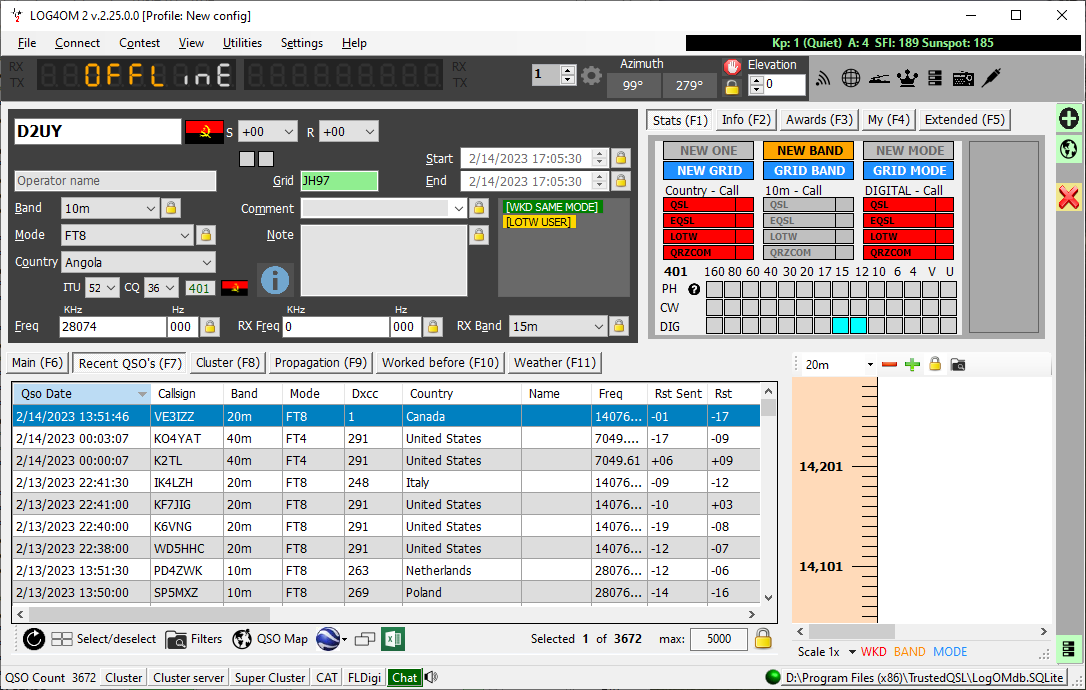Image resolution: width=1086 pixels, height=690 pixels.
Task: Toggle the Note field lock
Action: (x=479, y=235)
